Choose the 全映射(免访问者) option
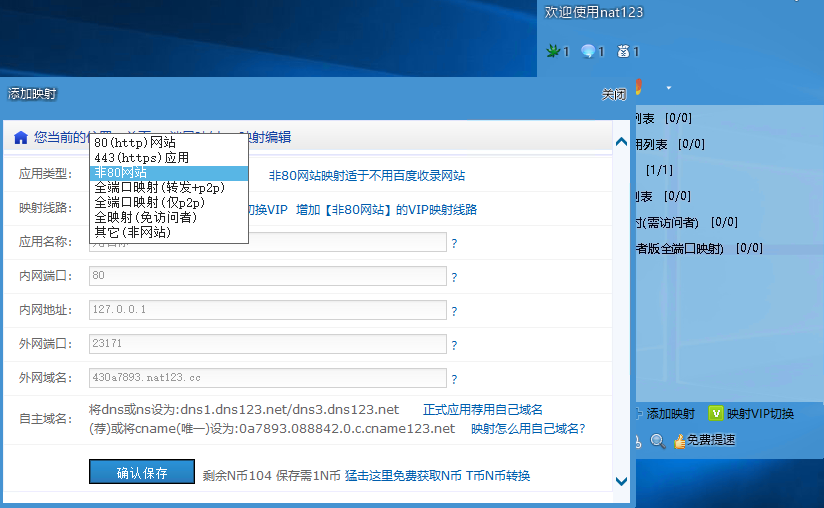 tap(169, 217)
